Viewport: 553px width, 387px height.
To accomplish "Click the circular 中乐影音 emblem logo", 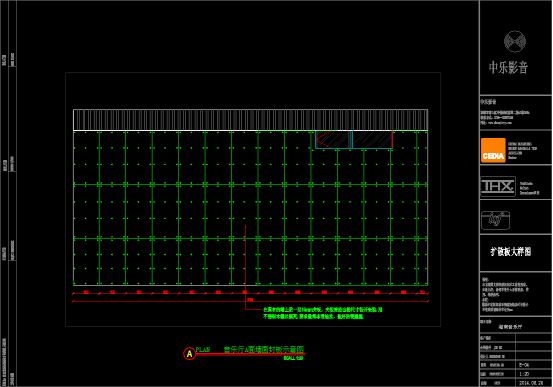I will 515,41.
